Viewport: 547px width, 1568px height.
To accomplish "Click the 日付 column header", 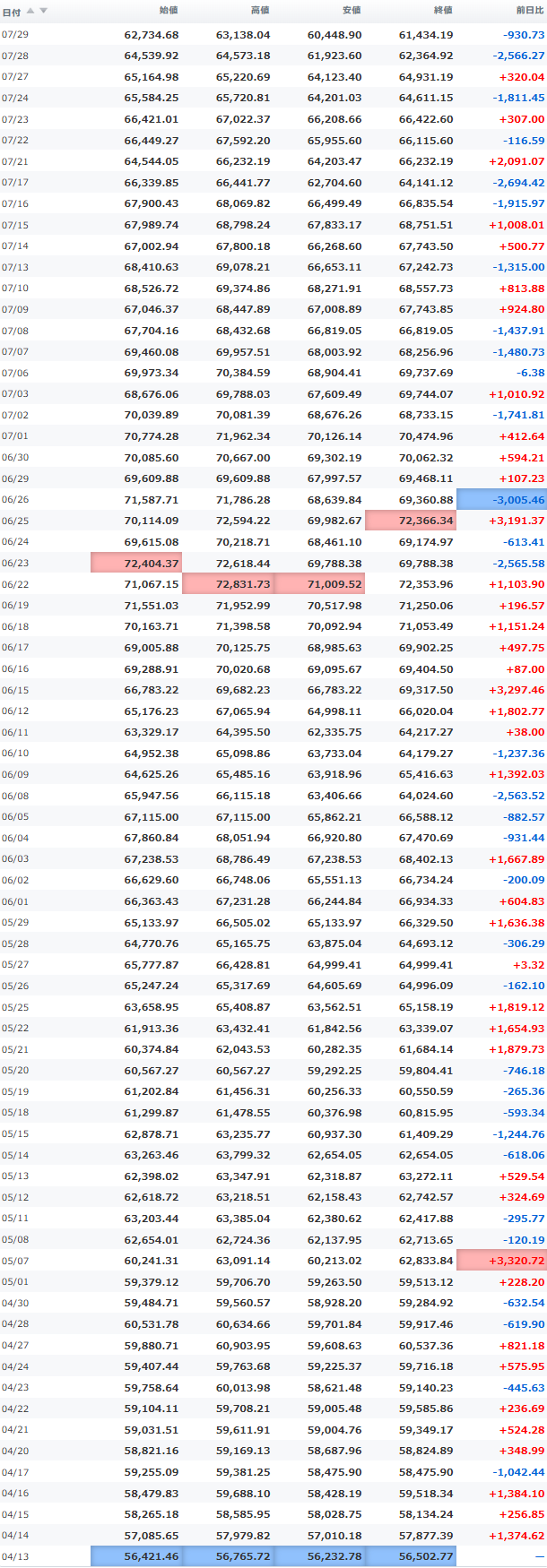I will (12, 12).
